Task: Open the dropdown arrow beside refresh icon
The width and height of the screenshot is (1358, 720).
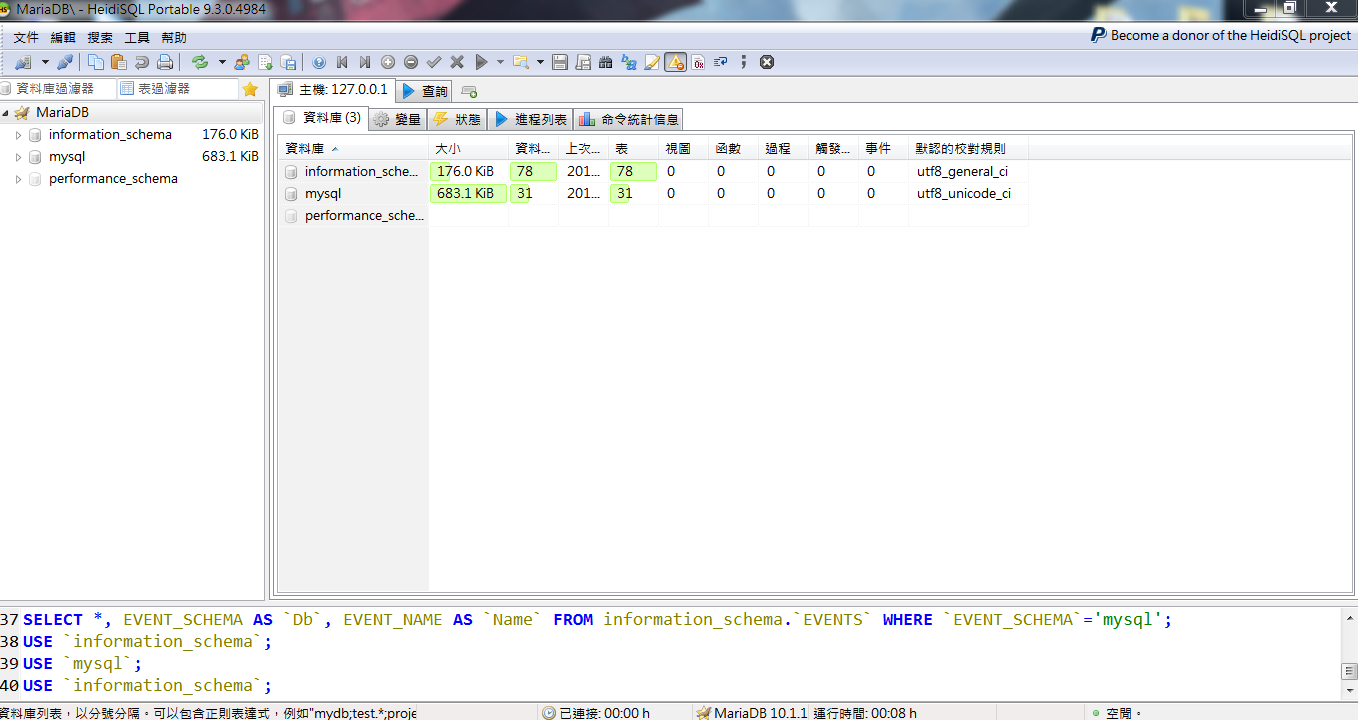Action: [222, 62]
